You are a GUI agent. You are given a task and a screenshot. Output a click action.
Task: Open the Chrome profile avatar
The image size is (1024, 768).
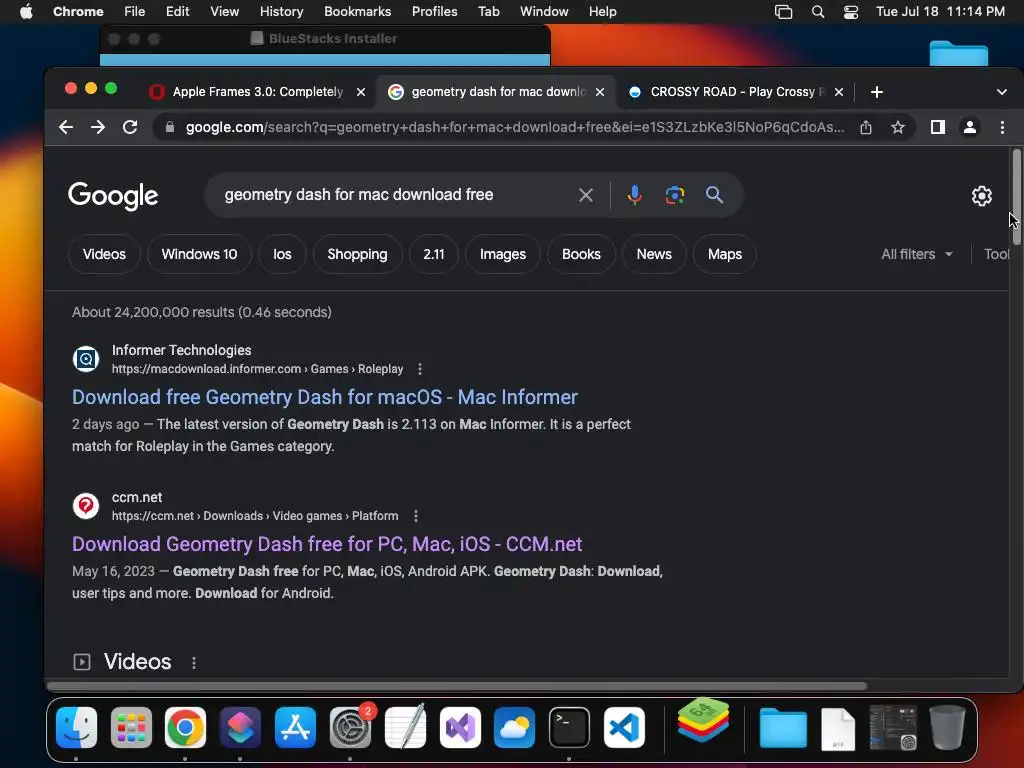[970, 127]
